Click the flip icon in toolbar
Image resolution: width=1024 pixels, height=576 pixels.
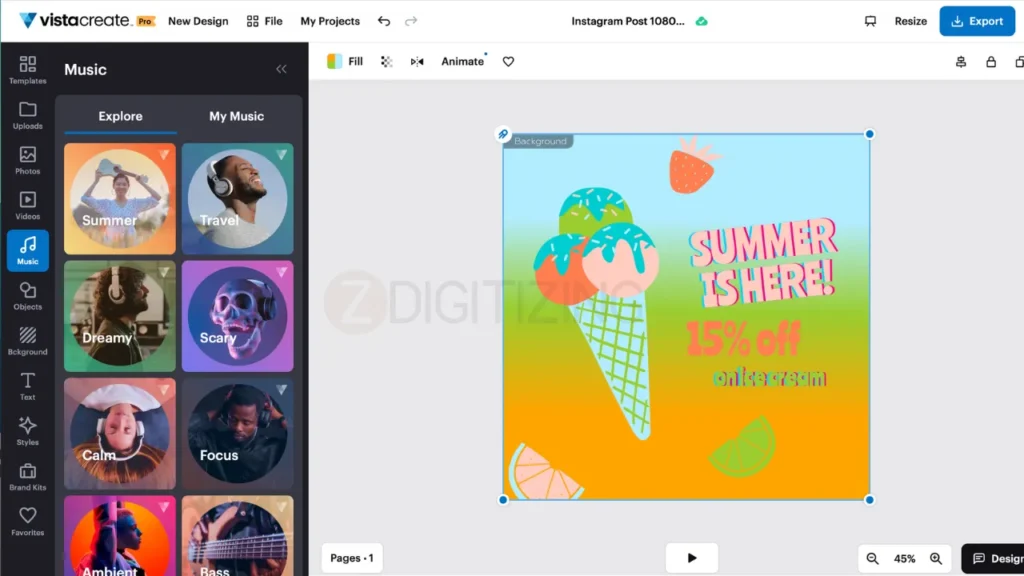point(417,62)
